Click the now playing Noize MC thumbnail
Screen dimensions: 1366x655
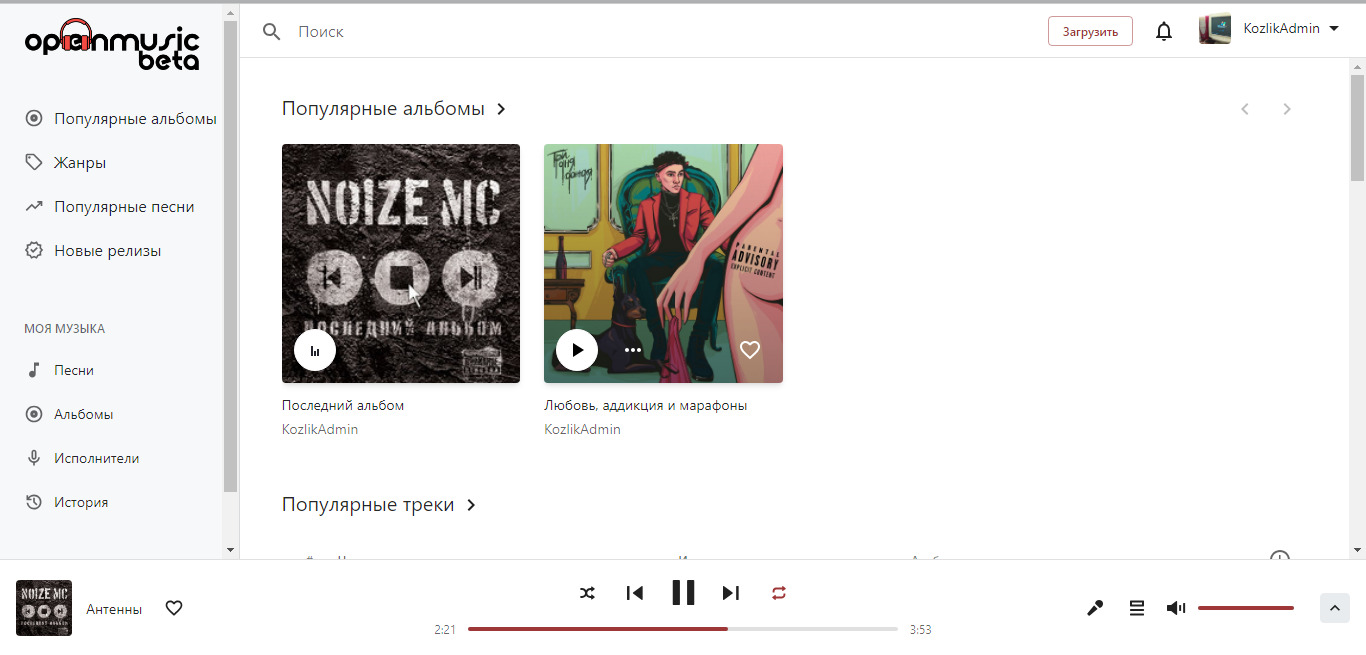[x=44, y=608]
